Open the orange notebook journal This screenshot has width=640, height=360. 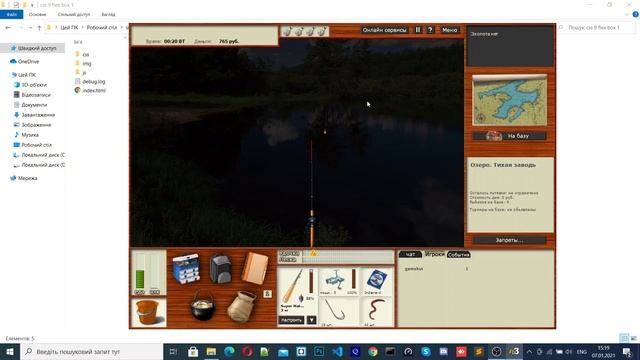pos(255,268)
